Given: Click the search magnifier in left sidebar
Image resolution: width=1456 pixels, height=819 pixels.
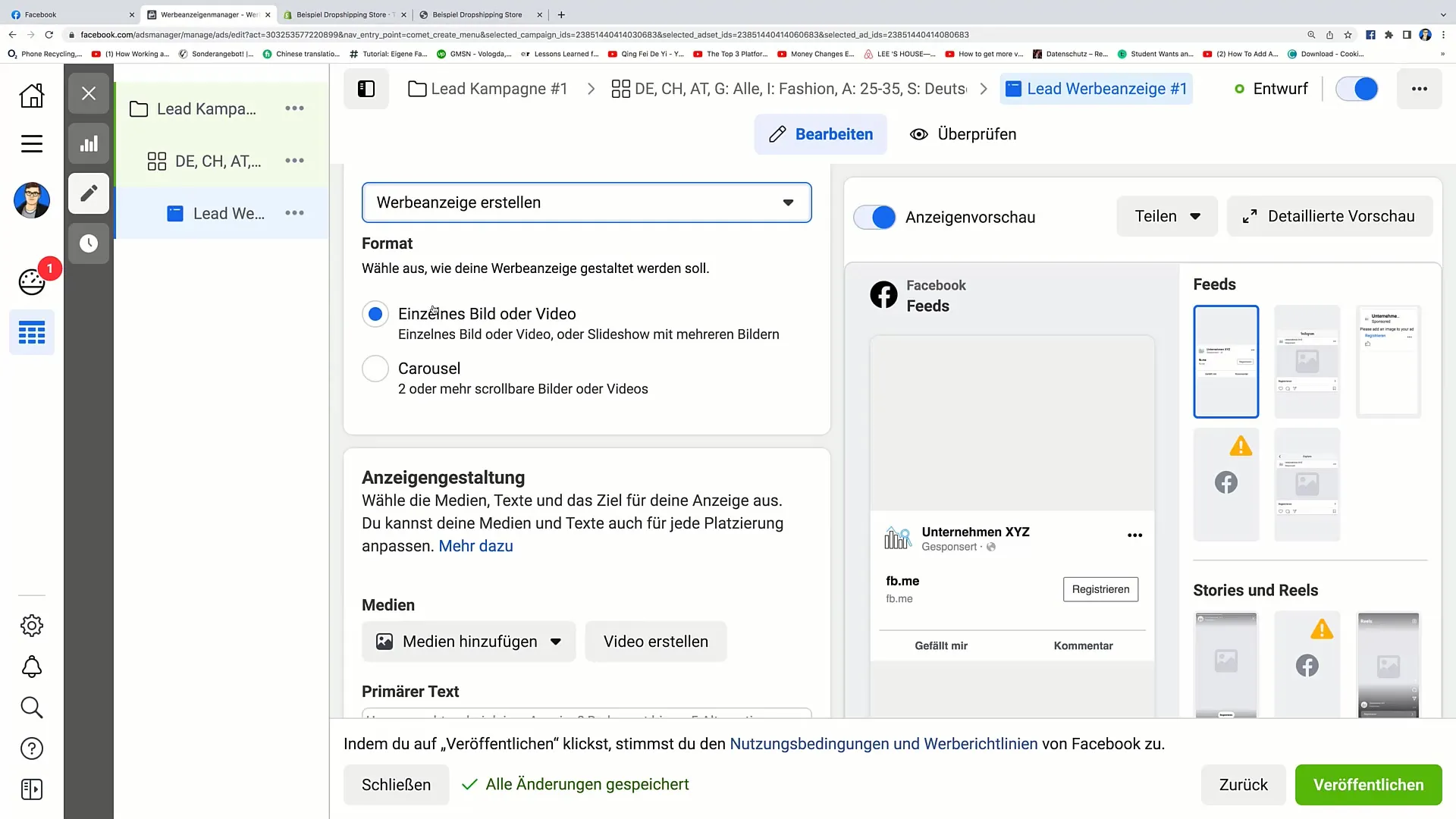Looking at the screenshot, I should (x=32, y=708).
